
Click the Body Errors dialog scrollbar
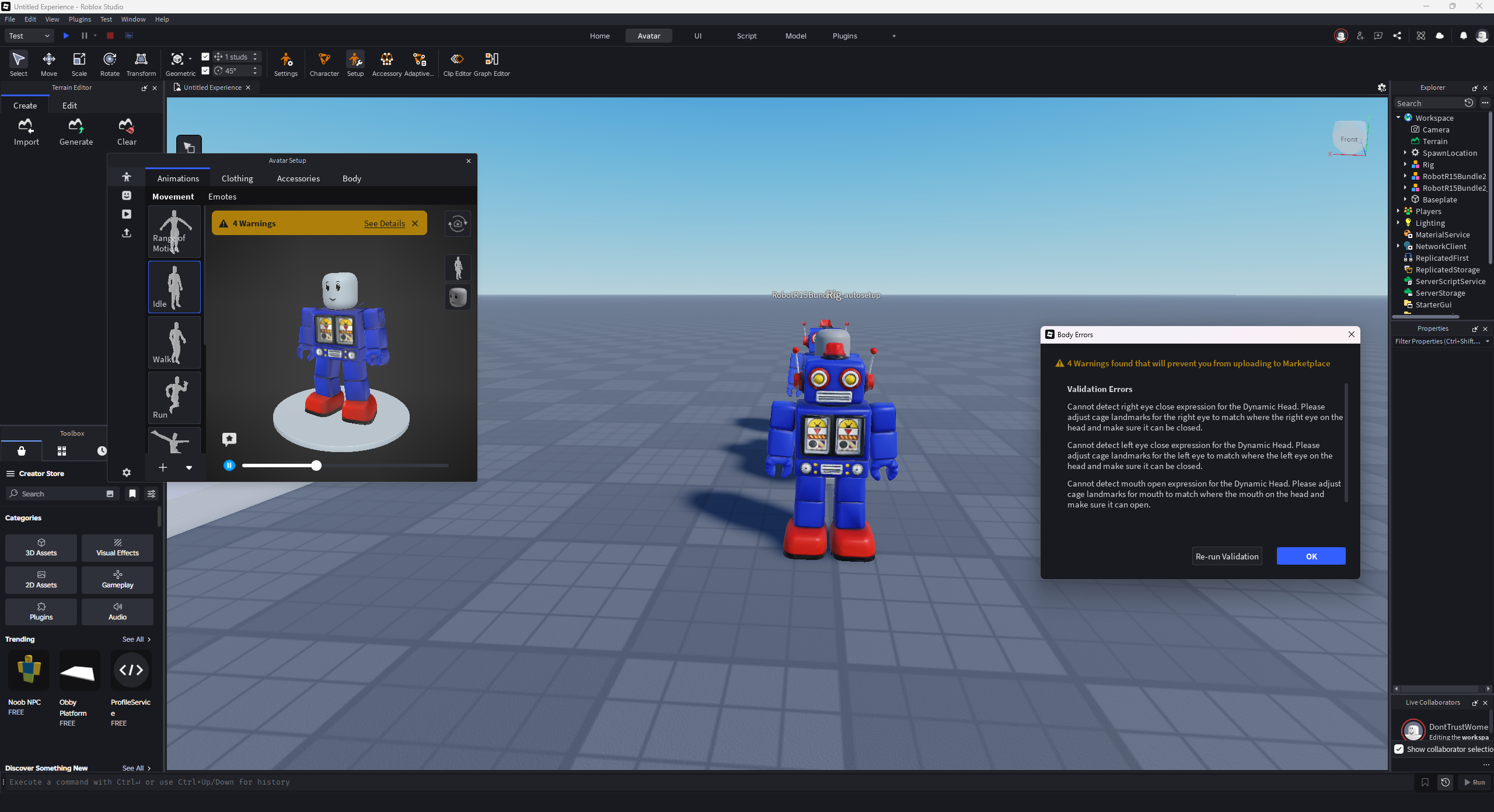pos(1346,442)
